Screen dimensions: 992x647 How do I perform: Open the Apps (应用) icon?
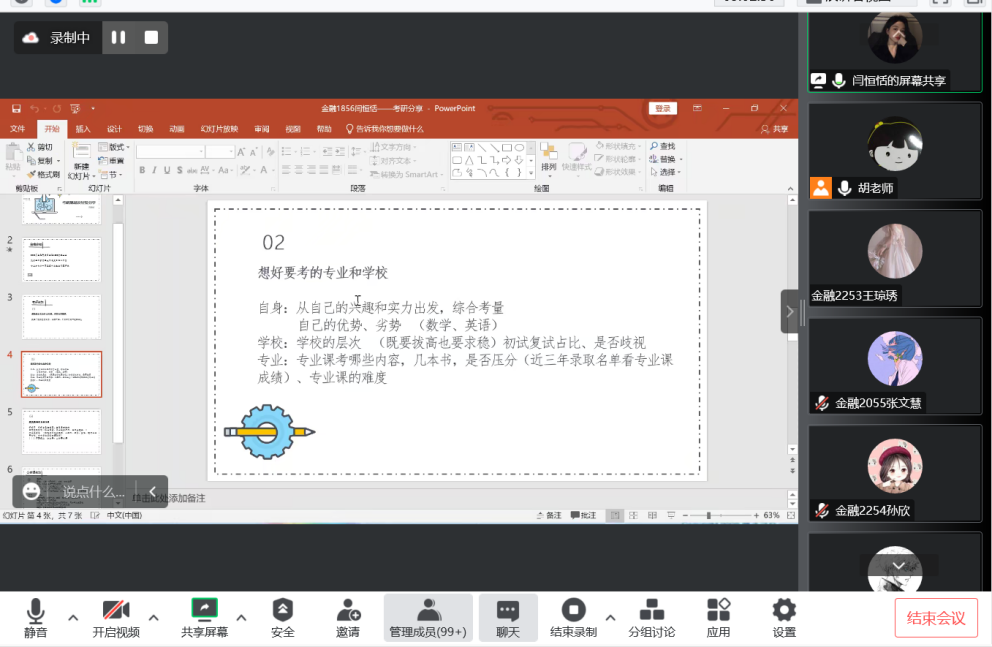(x=718, y=610)
